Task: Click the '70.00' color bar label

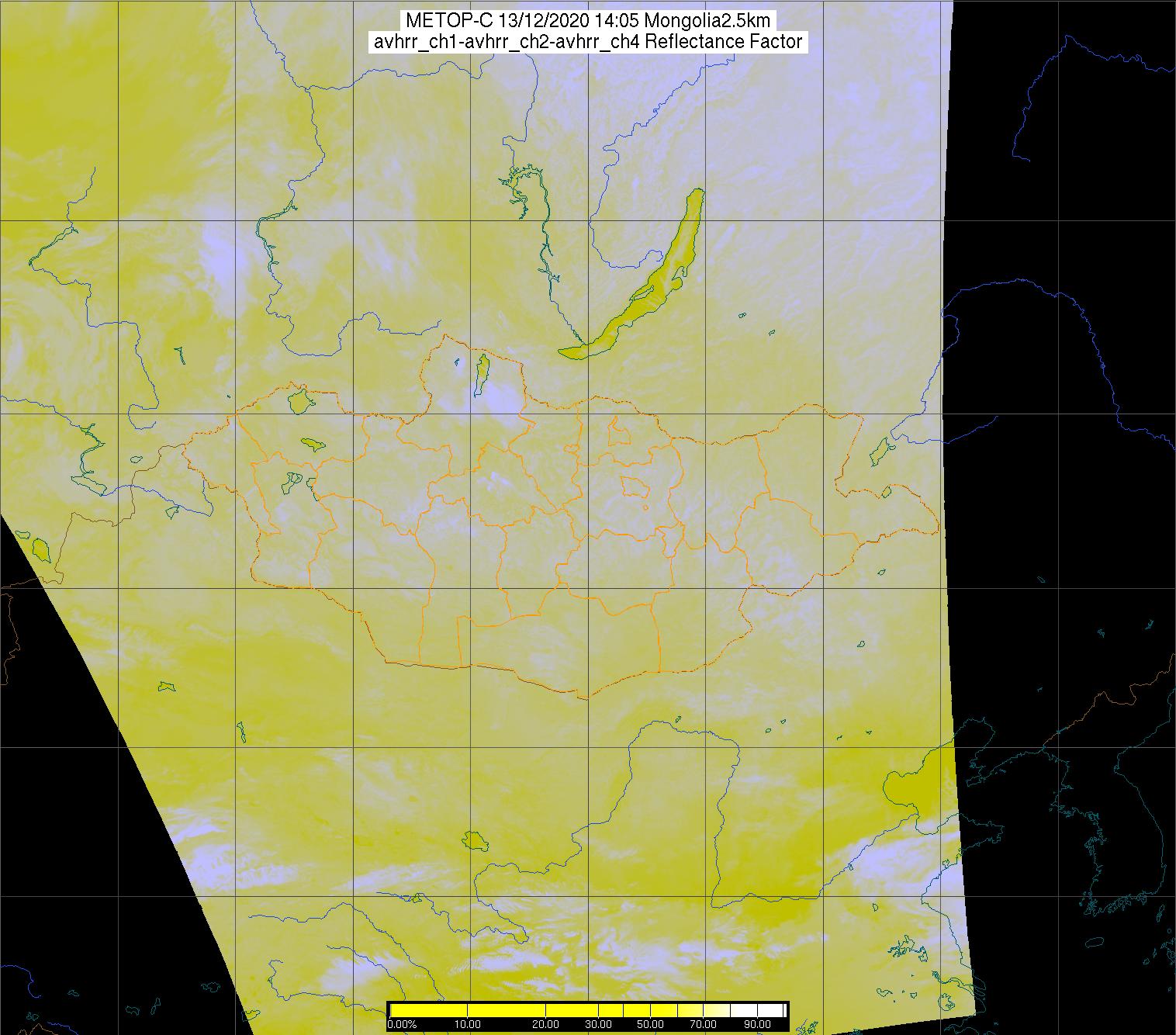Action: (703, 1024)
